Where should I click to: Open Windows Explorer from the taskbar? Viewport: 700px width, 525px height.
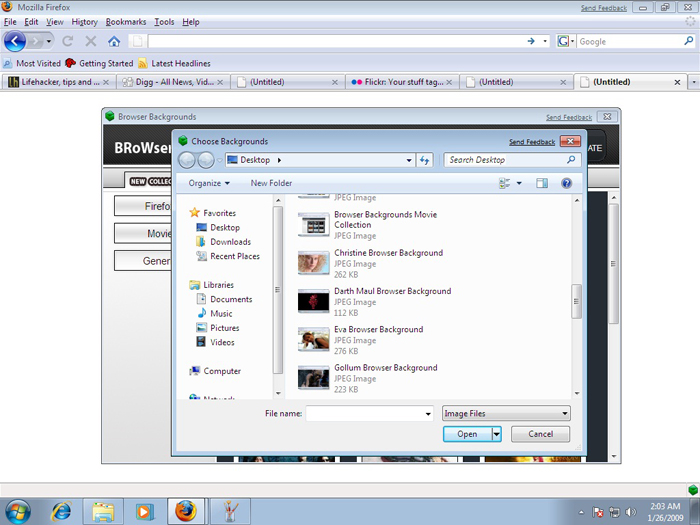103,512
